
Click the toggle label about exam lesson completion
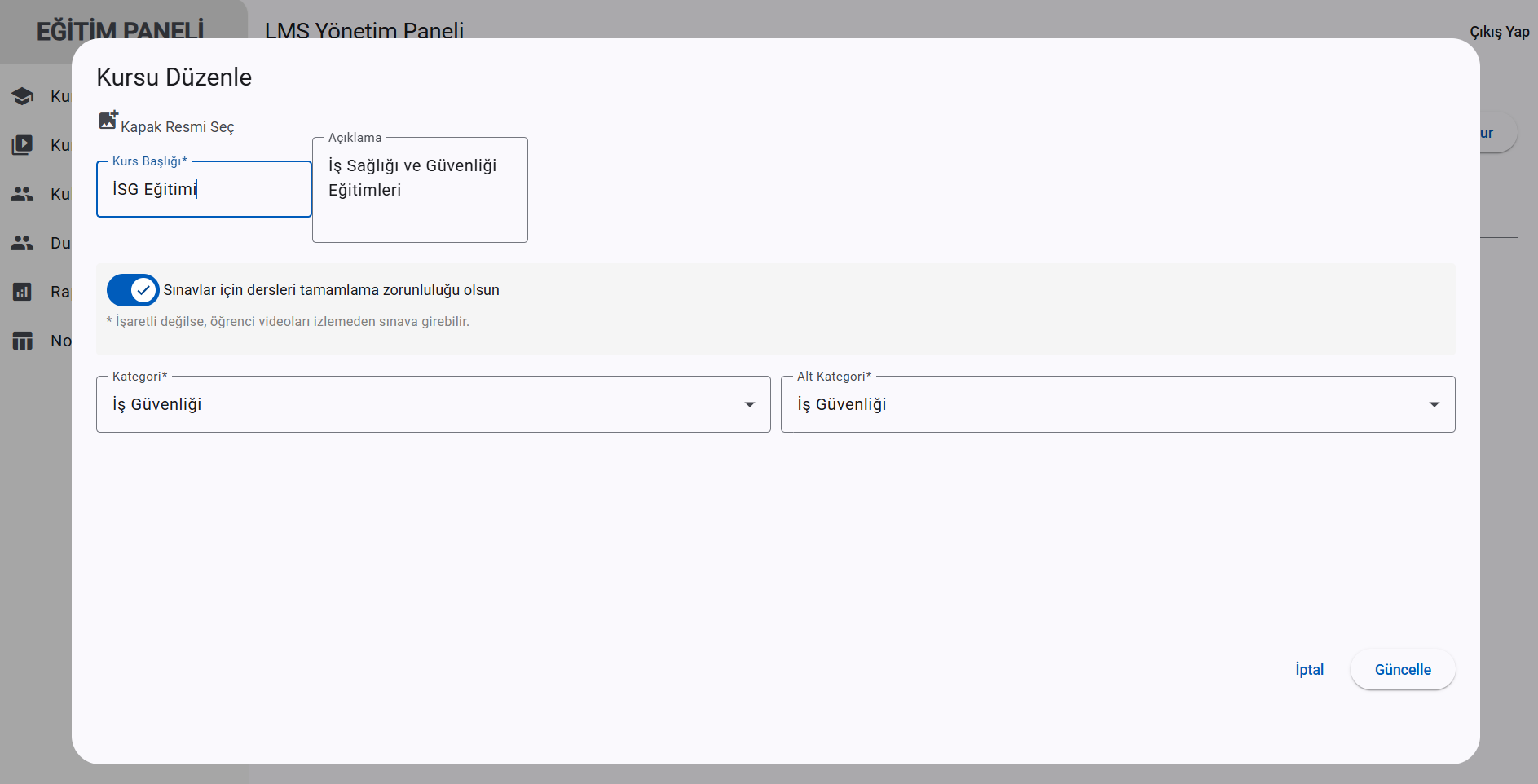pos(331,290)
